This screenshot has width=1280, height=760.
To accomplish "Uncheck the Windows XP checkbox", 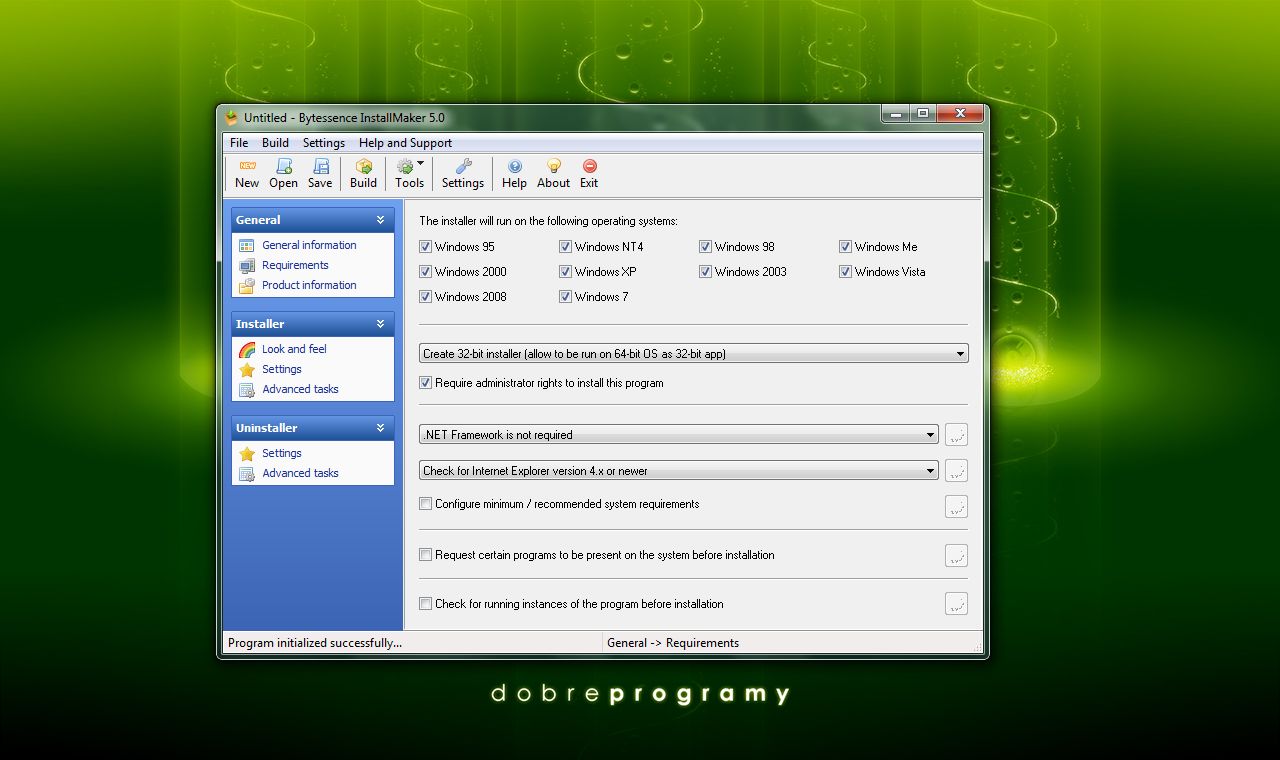I will 566,272.
